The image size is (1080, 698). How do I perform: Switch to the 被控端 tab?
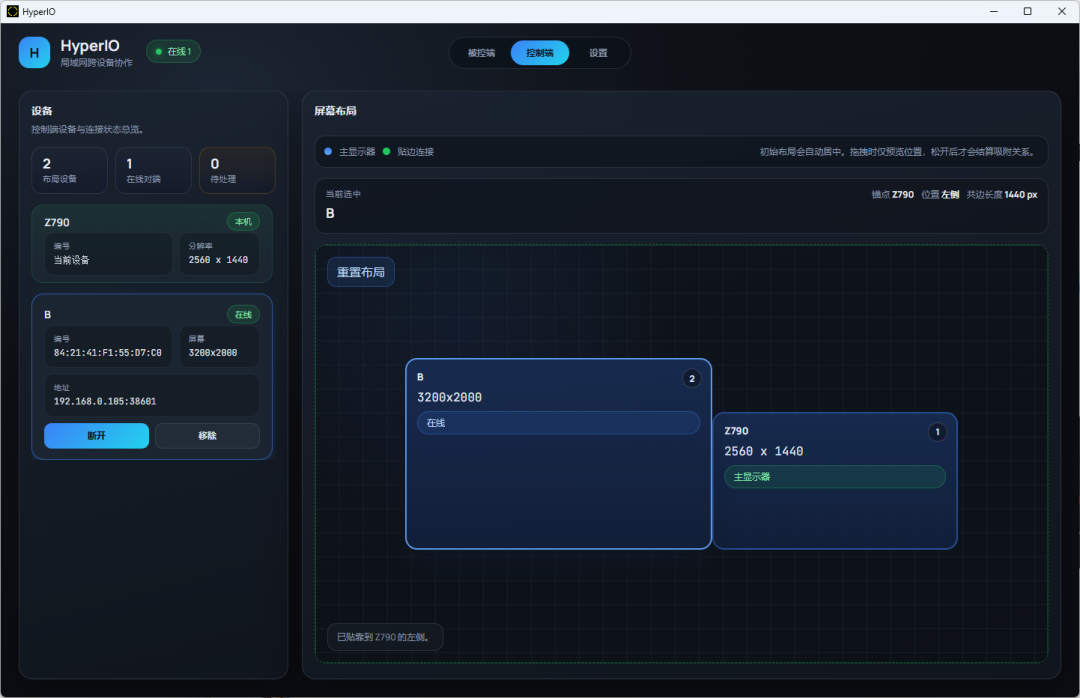click(x=481, y=53)
